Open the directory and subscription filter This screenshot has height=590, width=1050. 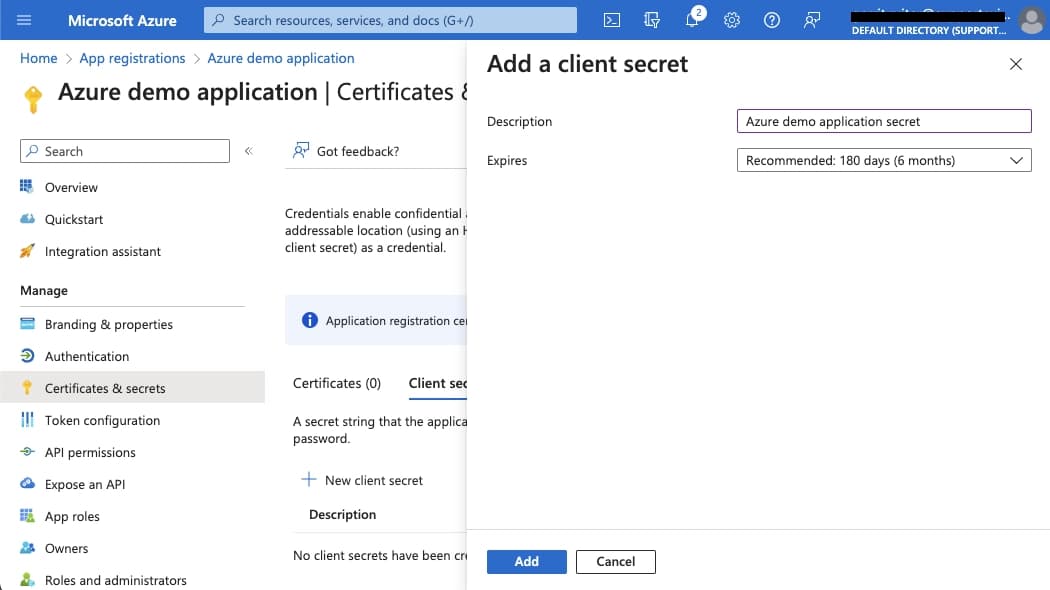652,20
